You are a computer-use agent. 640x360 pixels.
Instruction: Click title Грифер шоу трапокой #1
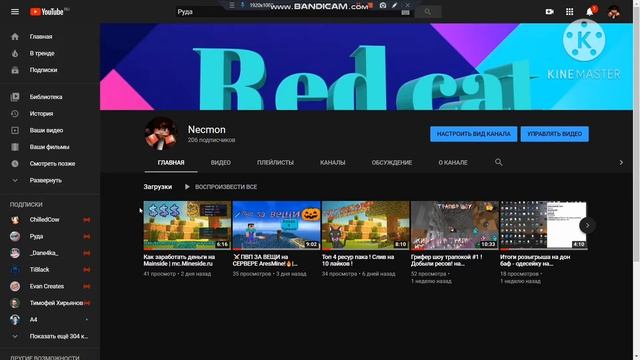[x=447, y=260]
